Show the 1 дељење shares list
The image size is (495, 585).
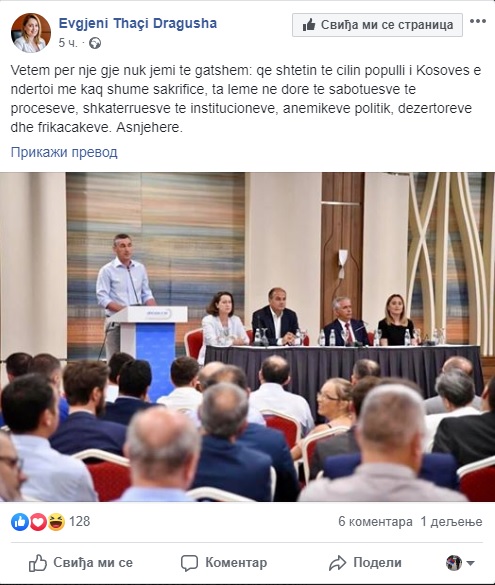451,521
